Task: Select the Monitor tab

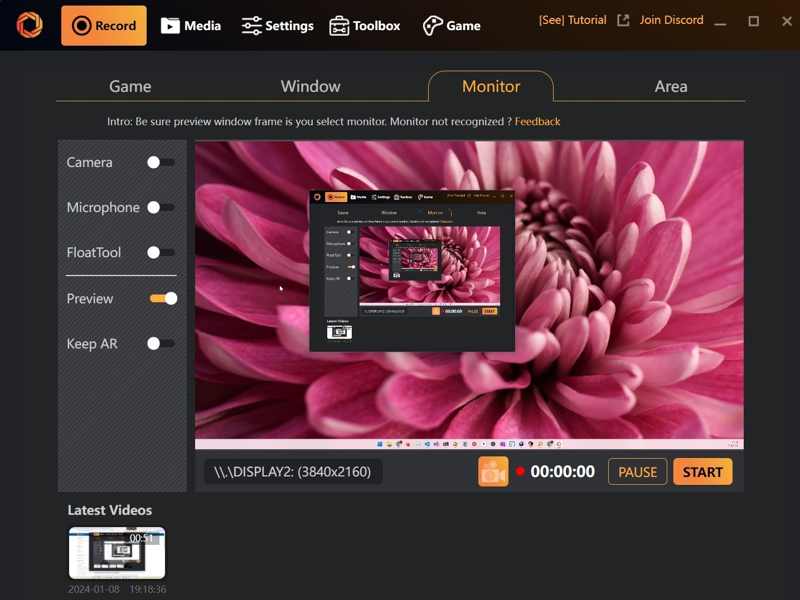Action: (x=491, y=86)
